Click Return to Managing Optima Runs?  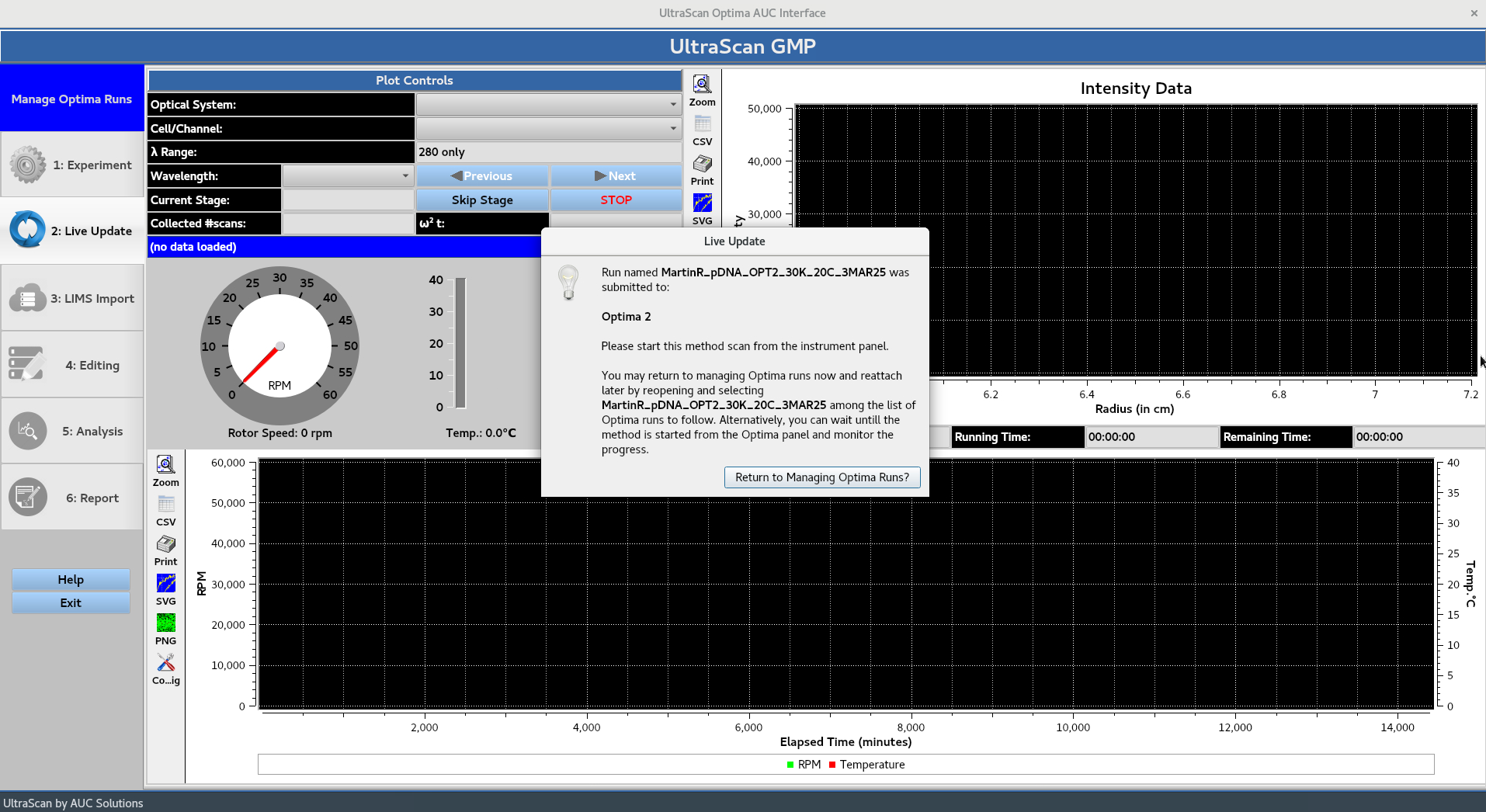821,477
